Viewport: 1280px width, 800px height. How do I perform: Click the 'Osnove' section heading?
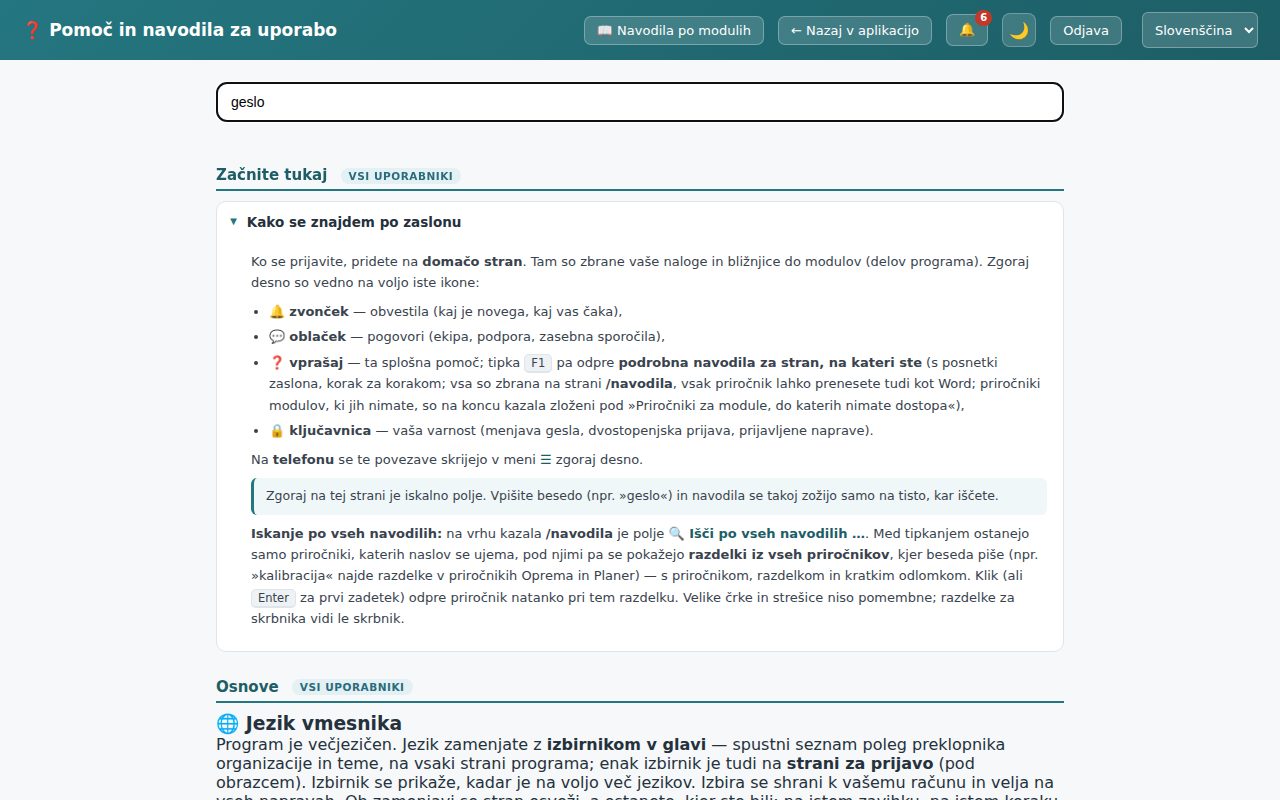(x=247, y=686)
